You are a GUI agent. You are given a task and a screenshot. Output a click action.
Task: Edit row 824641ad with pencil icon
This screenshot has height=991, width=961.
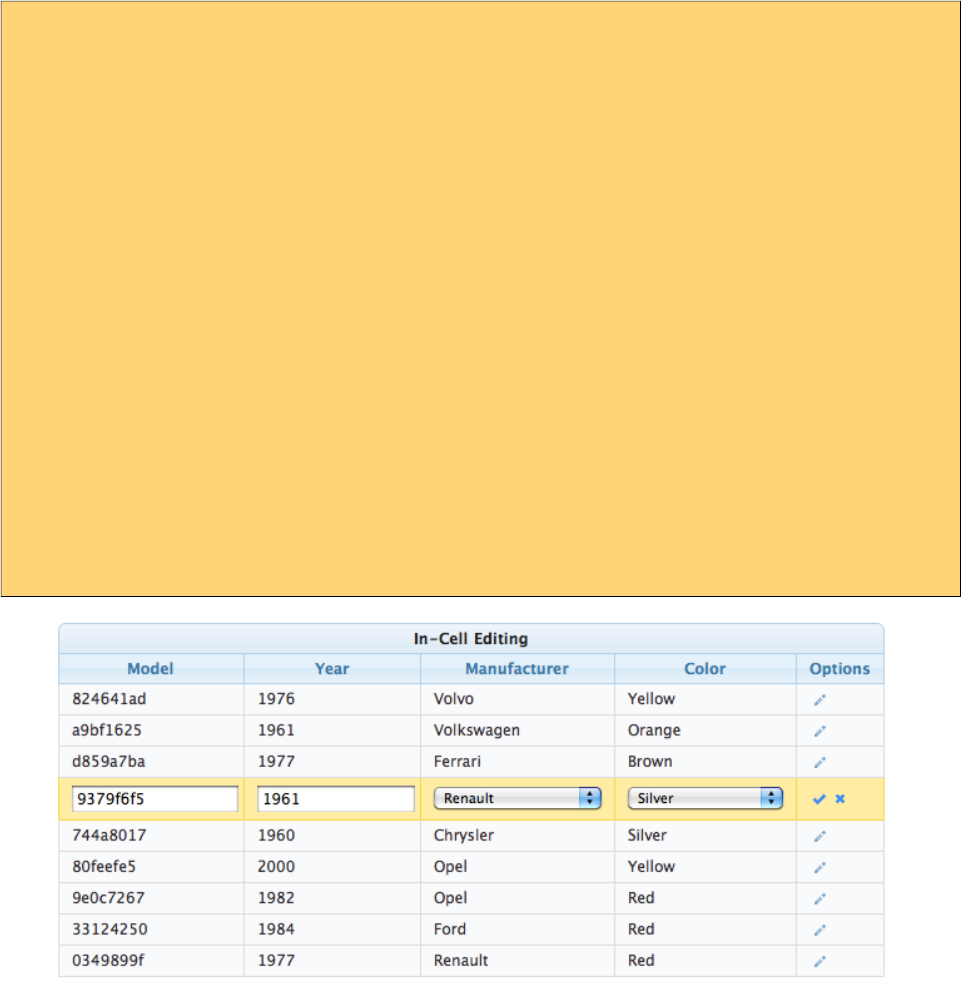pos(819,700)
